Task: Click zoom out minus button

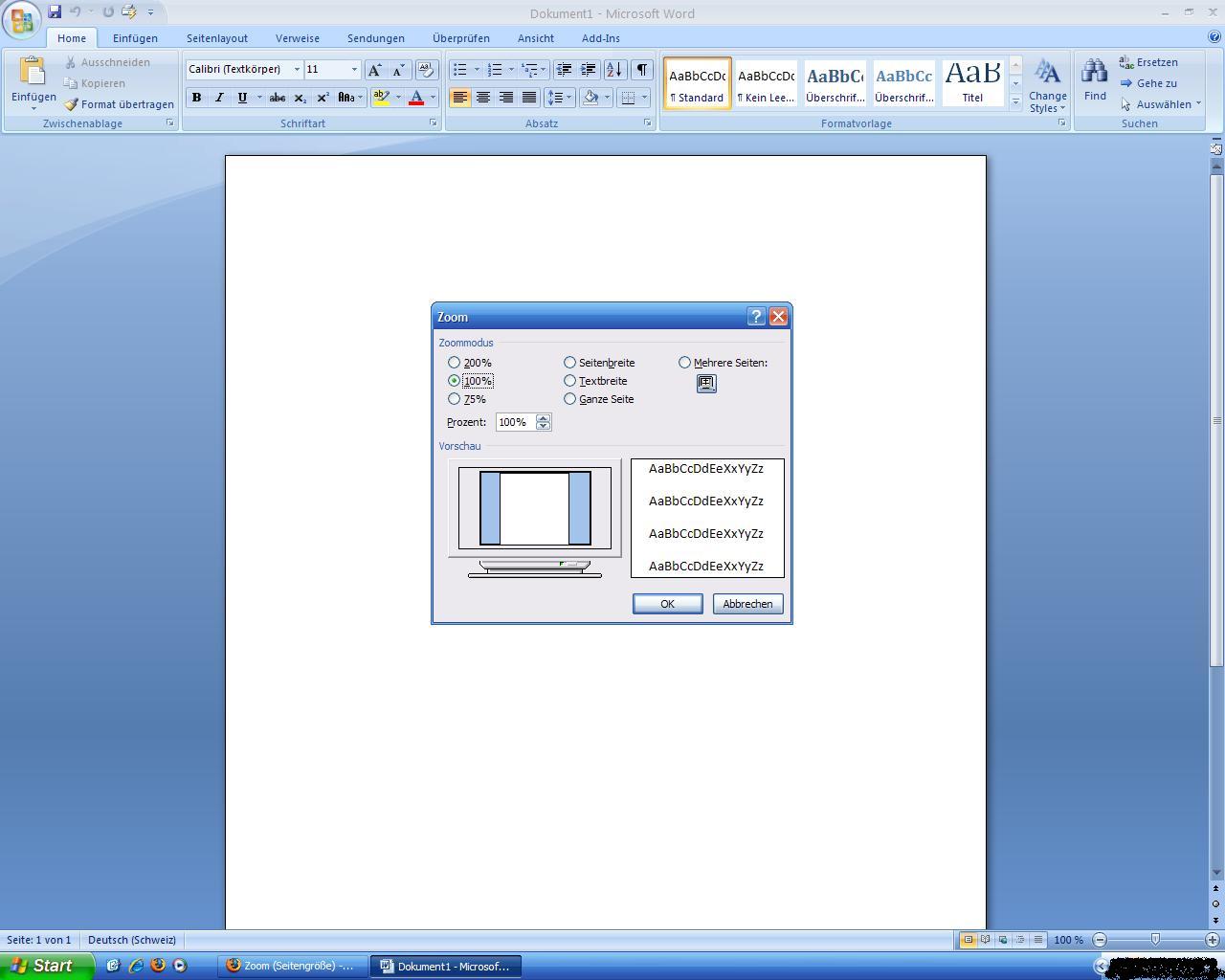Action: 1100,940
